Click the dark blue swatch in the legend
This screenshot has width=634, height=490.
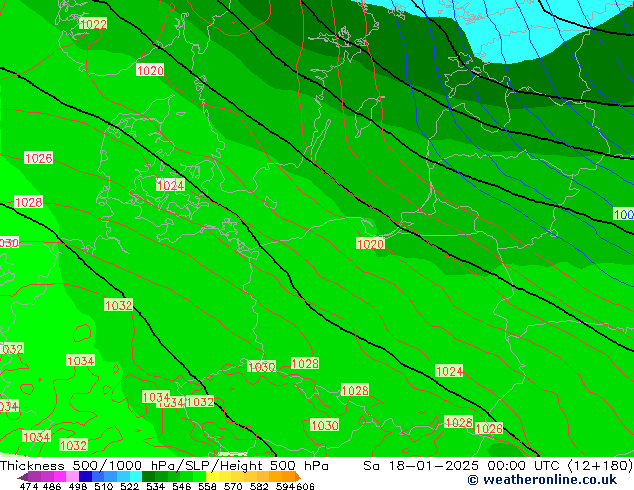[x=85, y=476]
